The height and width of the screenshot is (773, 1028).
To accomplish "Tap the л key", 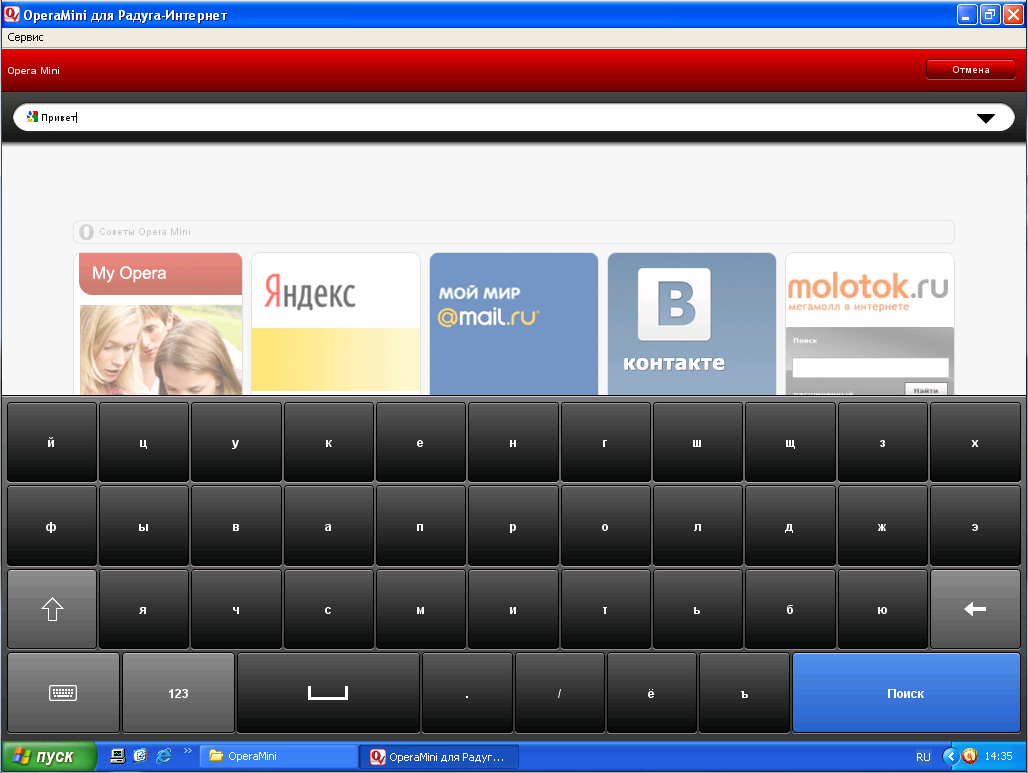I will point(698,526).
